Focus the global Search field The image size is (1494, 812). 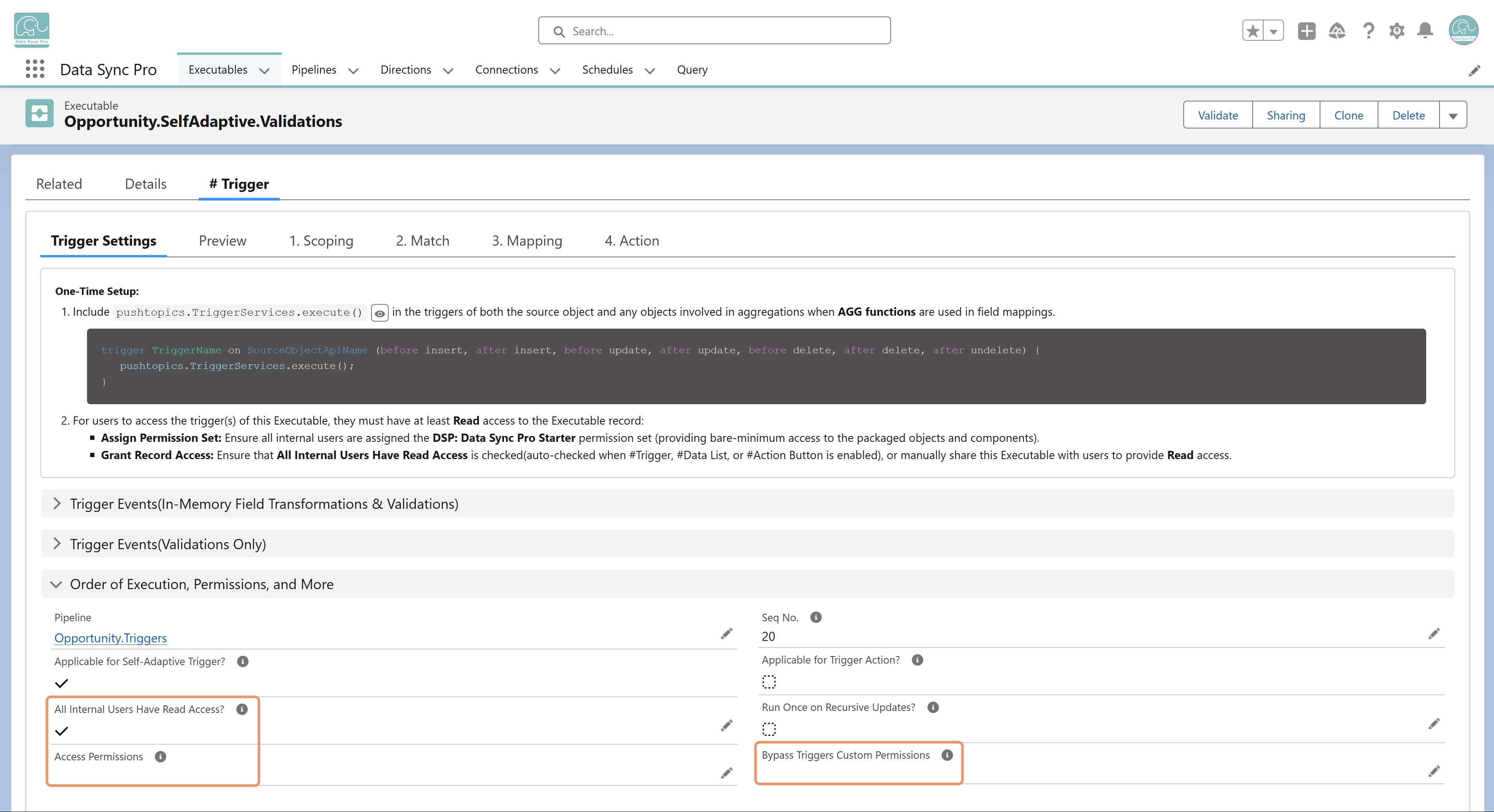click(714, 31)
